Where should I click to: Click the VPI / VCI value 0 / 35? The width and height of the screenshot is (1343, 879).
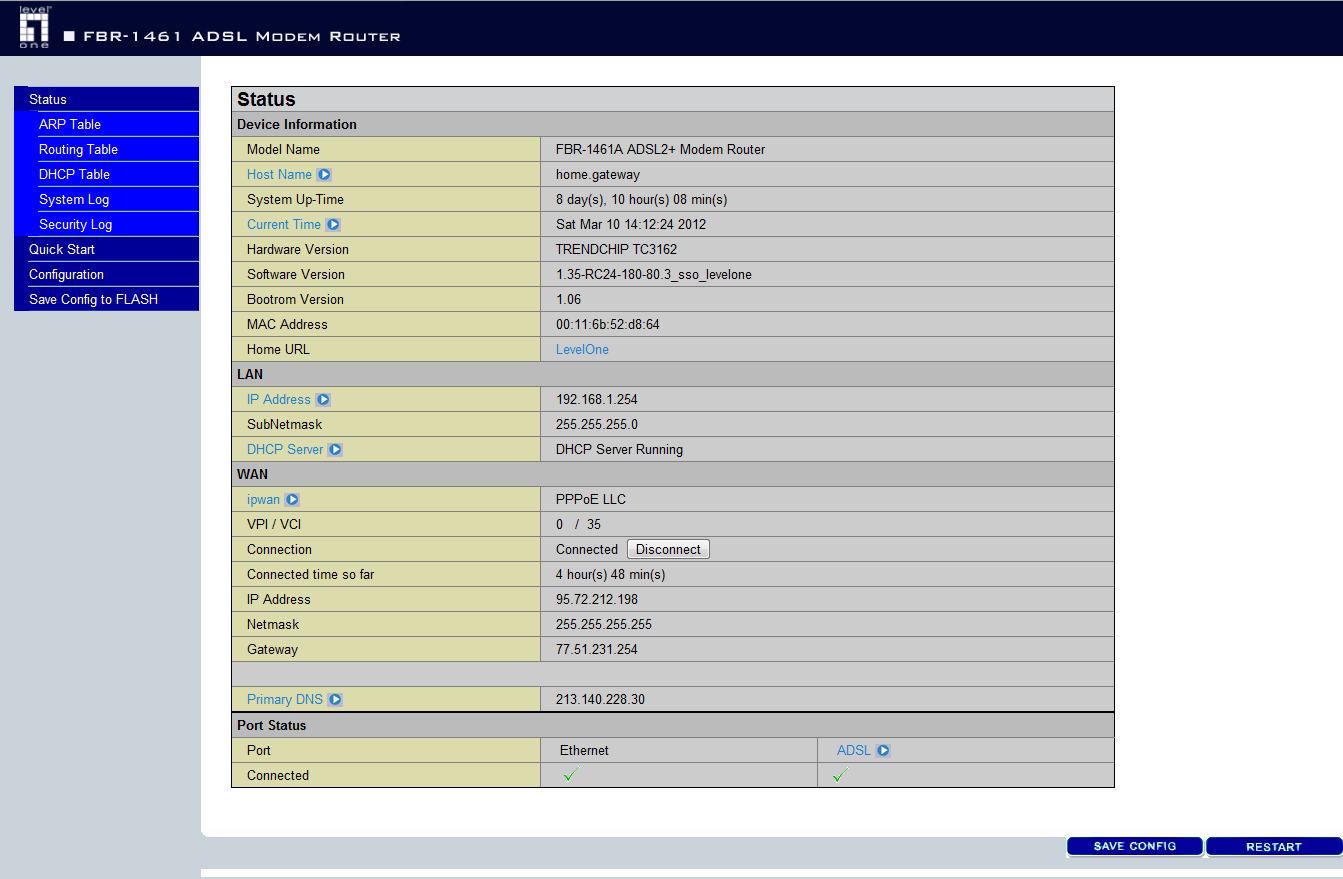(x=579, y=525)
